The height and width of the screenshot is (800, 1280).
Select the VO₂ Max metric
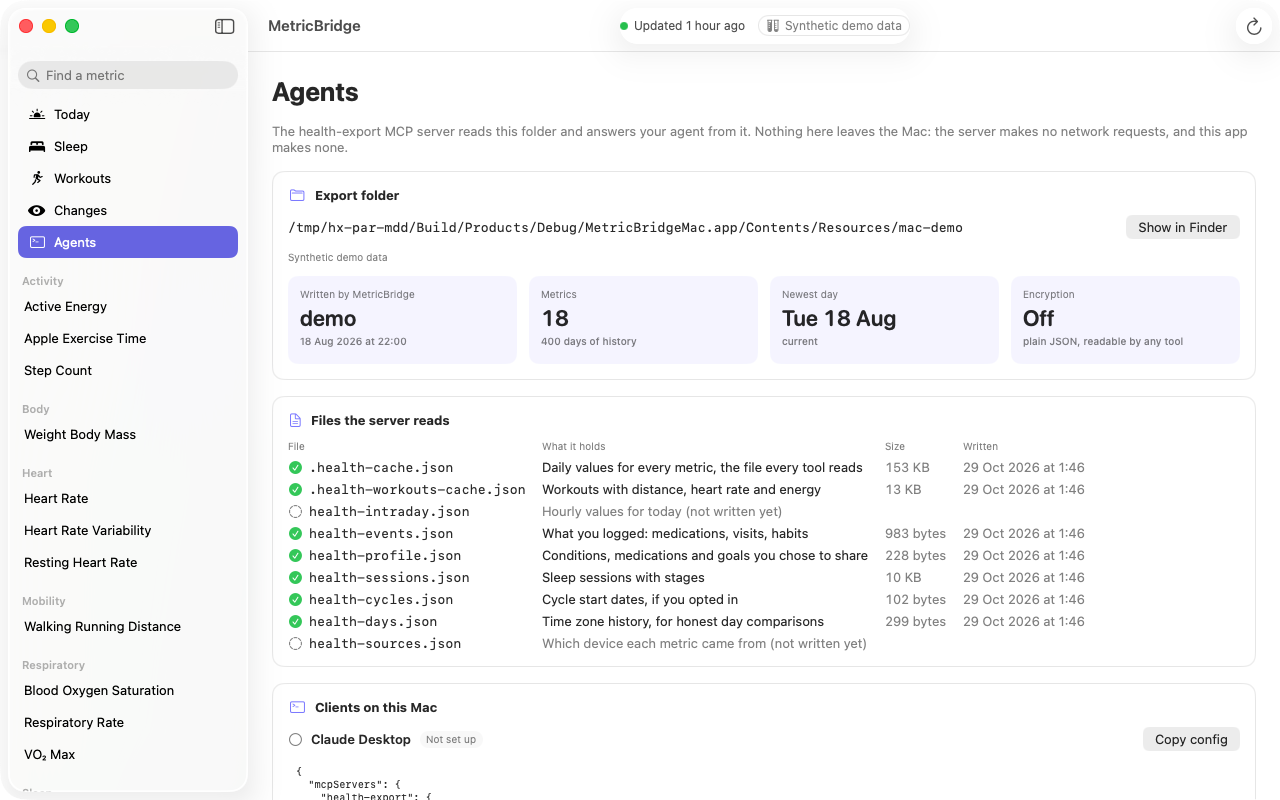coord(128,754)
